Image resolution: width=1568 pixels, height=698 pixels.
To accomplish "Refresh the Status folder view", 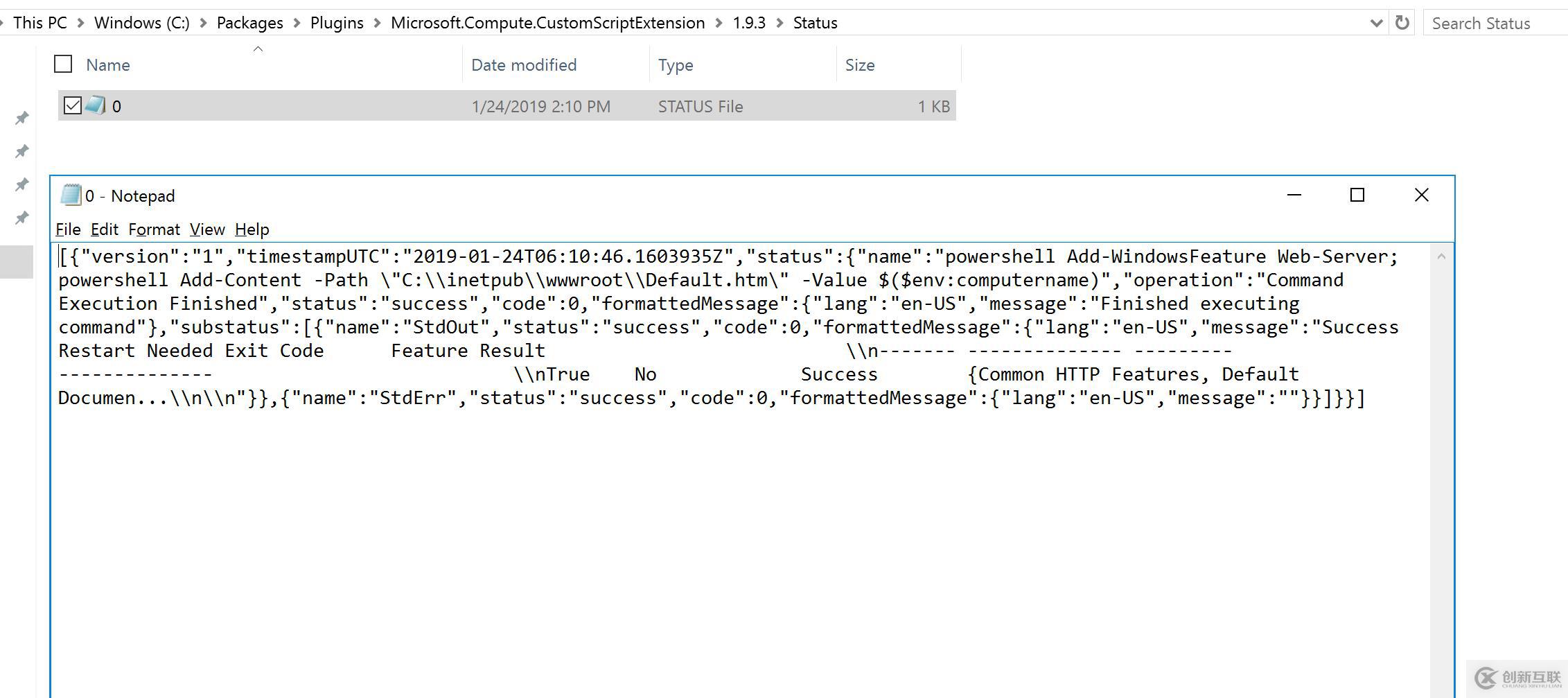I will pos(1402,23).
